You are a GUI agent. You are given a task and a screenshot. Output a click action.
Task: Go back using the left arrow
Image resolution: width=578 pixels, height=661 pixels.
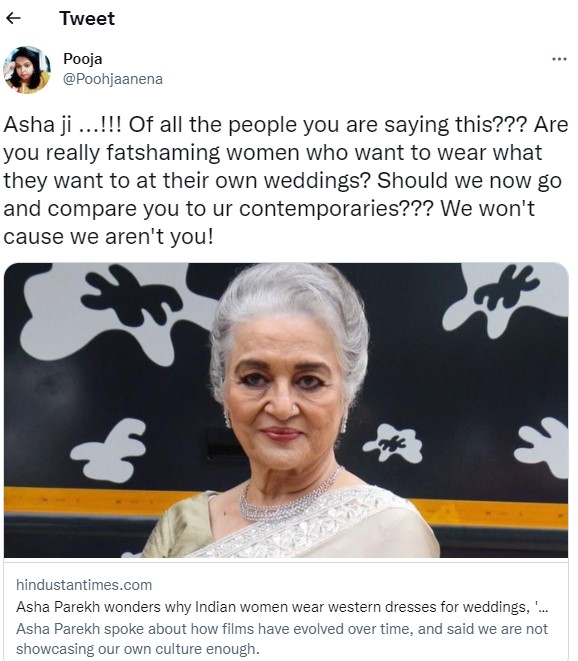pyautogui.click(x=13, y=18)
